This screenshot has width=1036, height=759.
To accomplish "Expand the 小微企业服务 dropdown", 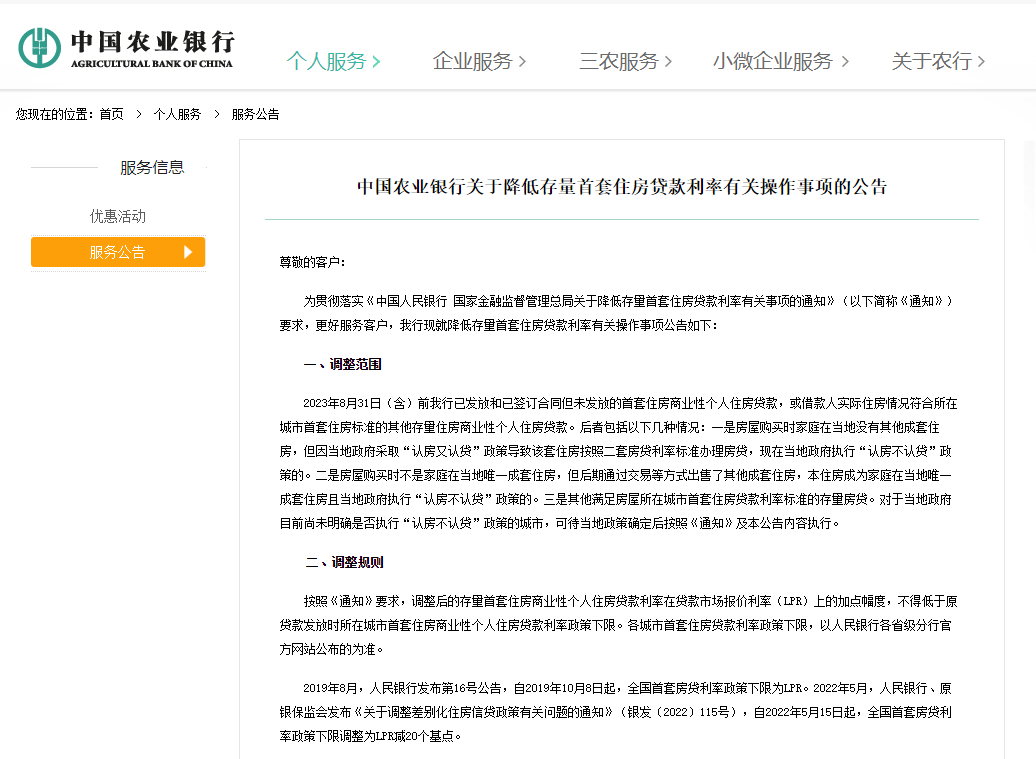I will point(773,61).
